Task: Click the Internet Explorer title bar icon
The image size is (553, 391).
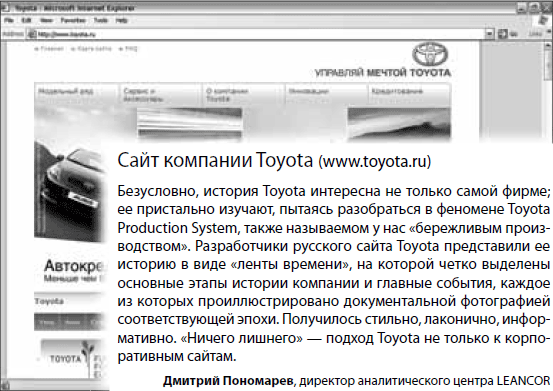Action: click(x=5, y=8)
